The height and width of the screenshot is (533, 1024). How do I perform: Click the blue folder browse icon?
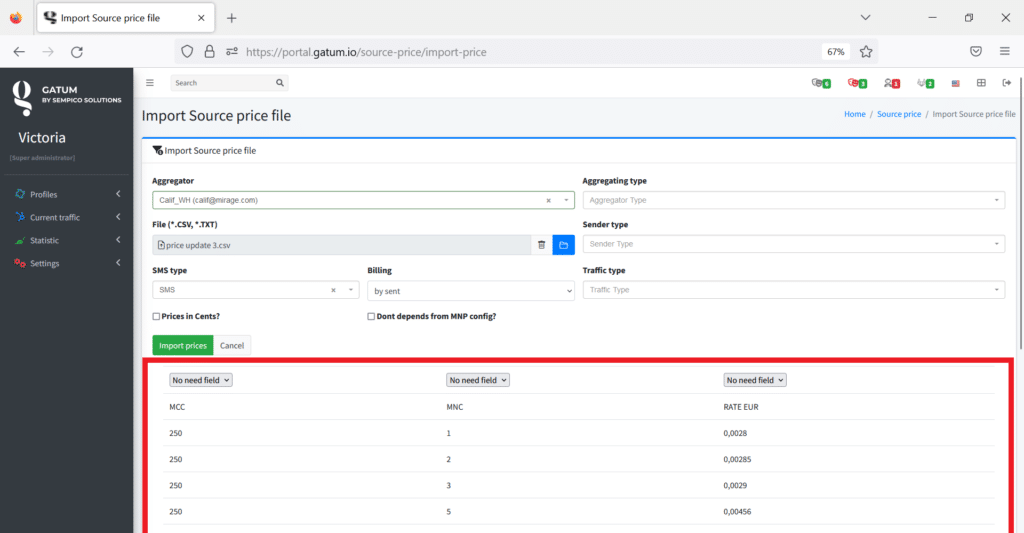(x=563, y=245)
